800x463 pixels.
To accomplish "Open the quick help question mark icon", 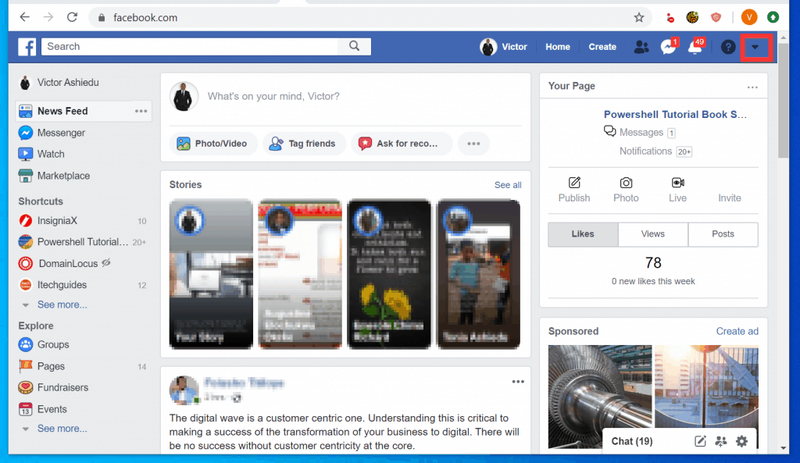I will point(728,47).
